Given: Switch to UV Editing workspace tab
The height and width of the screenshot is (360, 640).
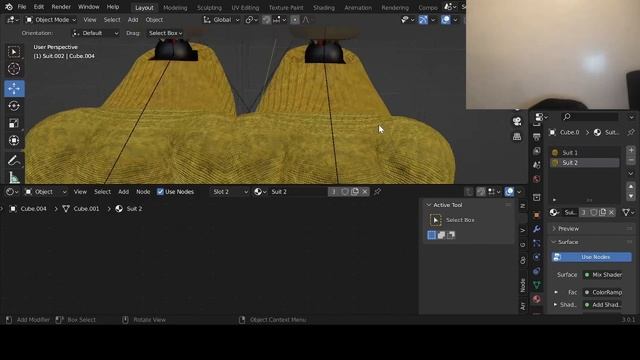Looking at the screenshot, I should (245, 7).
